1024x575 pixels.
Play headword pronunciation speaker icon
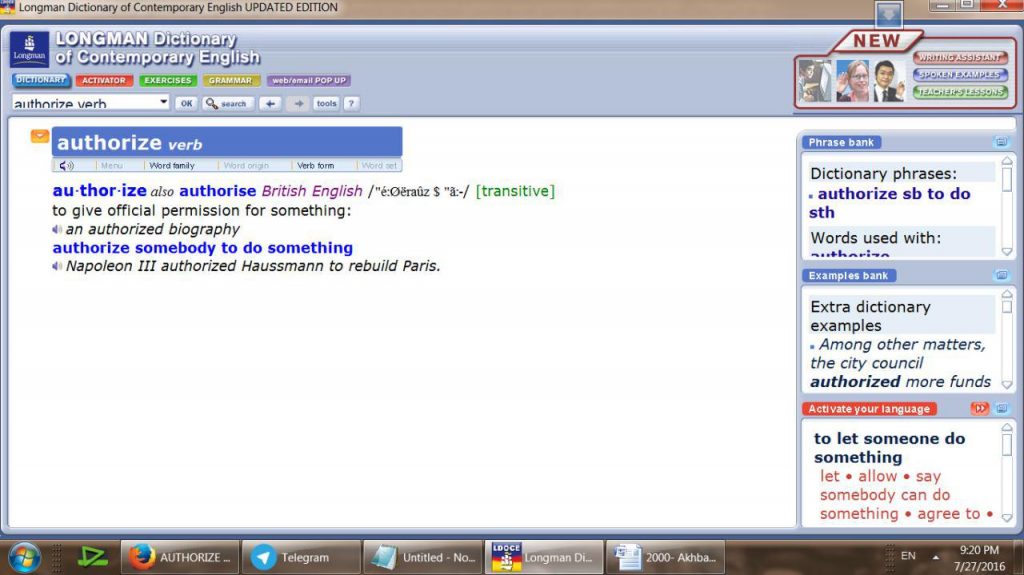(x=67, y=166)
